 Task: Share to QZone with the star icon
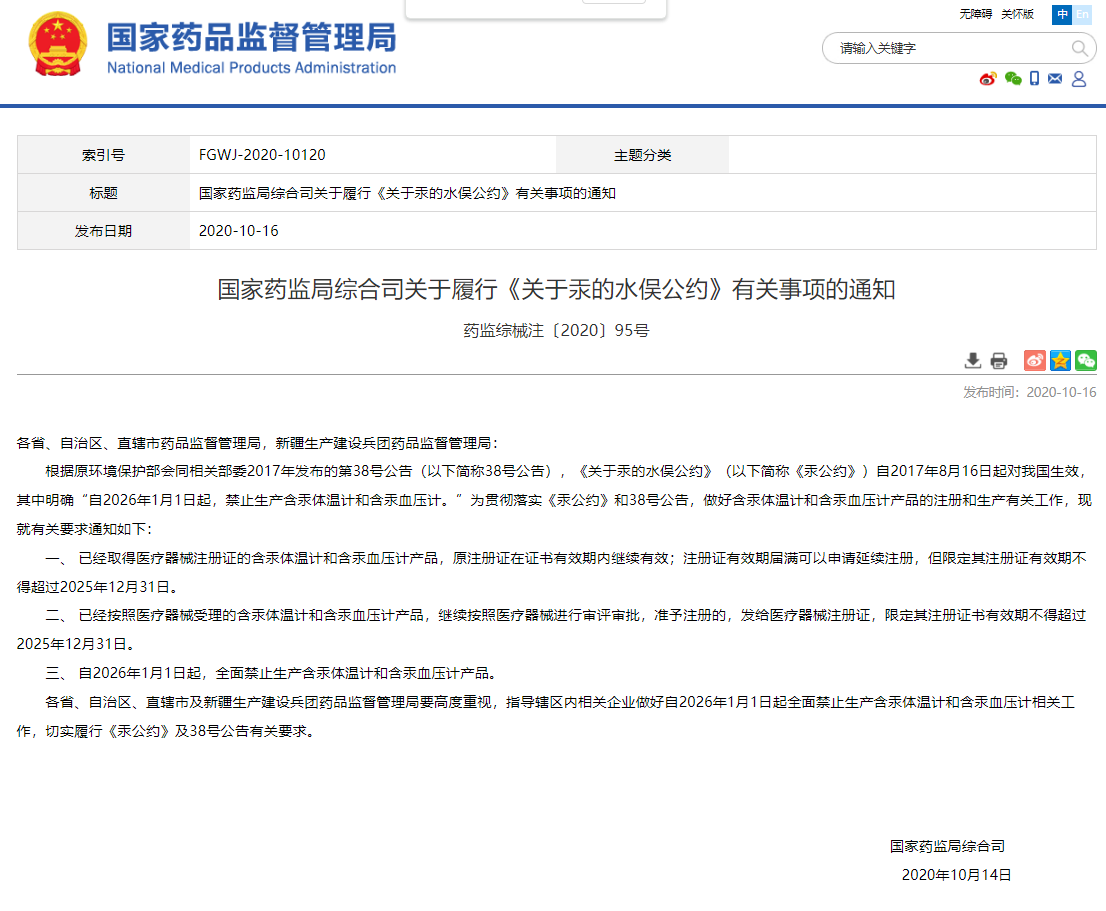pyautogui.click(x=1060, y=361)
